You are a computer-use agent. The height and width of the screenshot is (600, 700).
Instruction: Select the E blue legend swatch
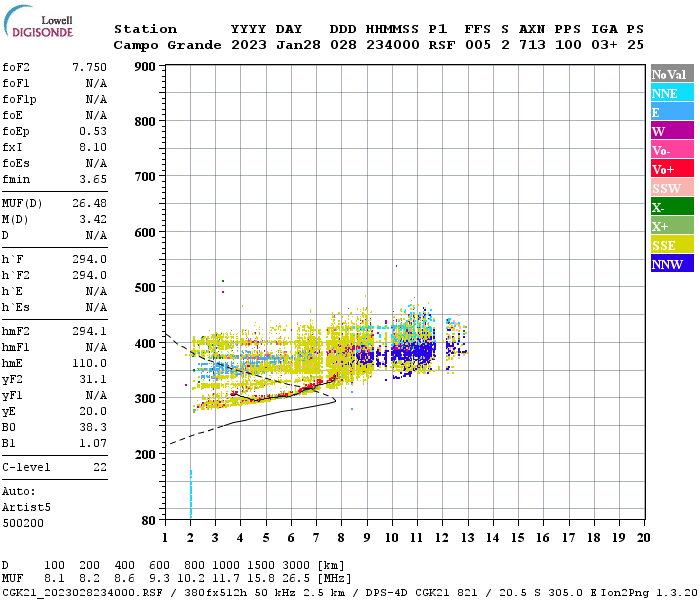point(672,112)
